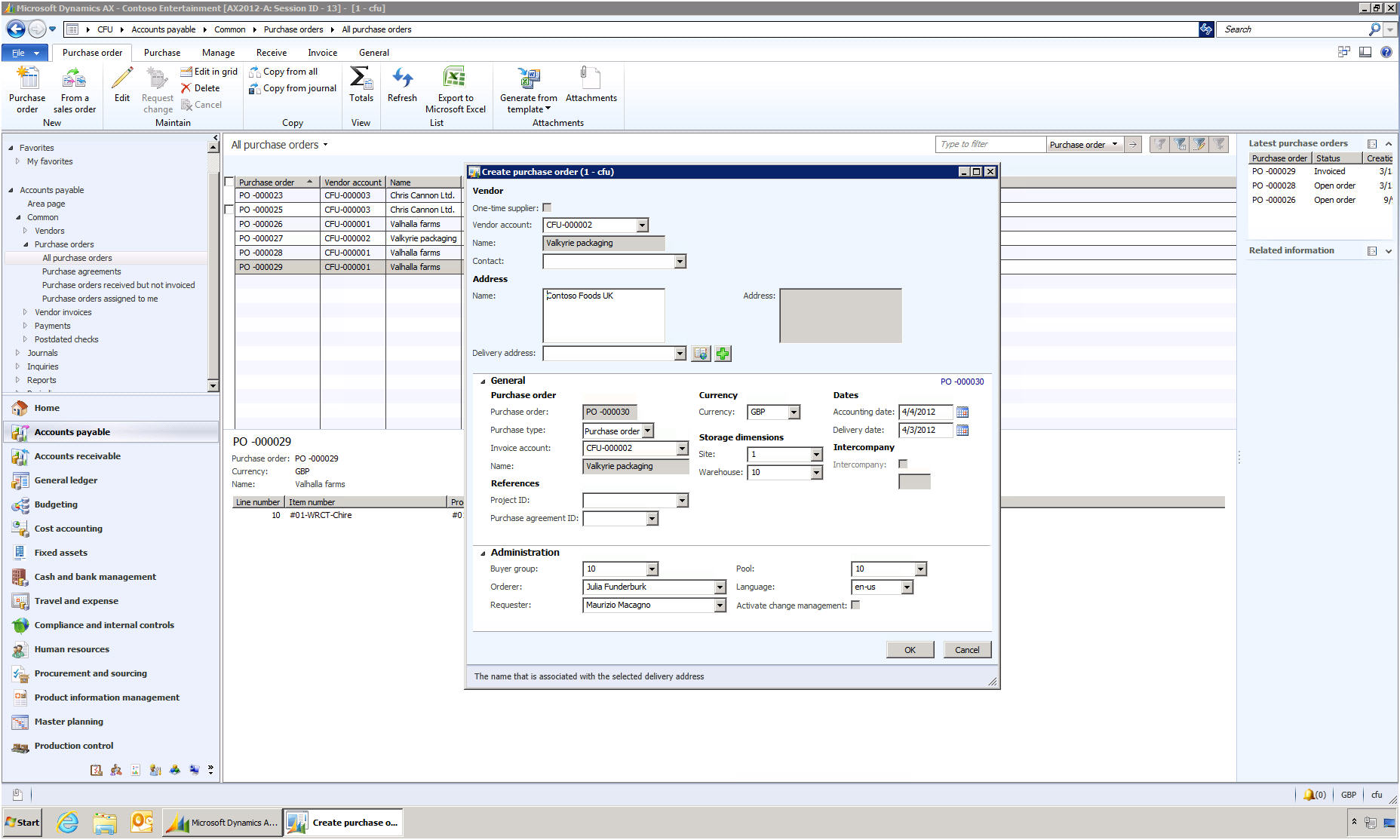
Task: Expand the Warehouse dropdown list
Action: pos(816,473)
